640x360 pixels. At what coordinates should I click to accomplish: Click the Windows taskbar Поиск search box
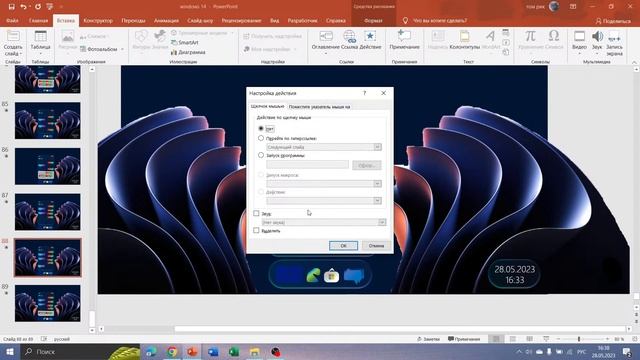click(x=80, y=352)
